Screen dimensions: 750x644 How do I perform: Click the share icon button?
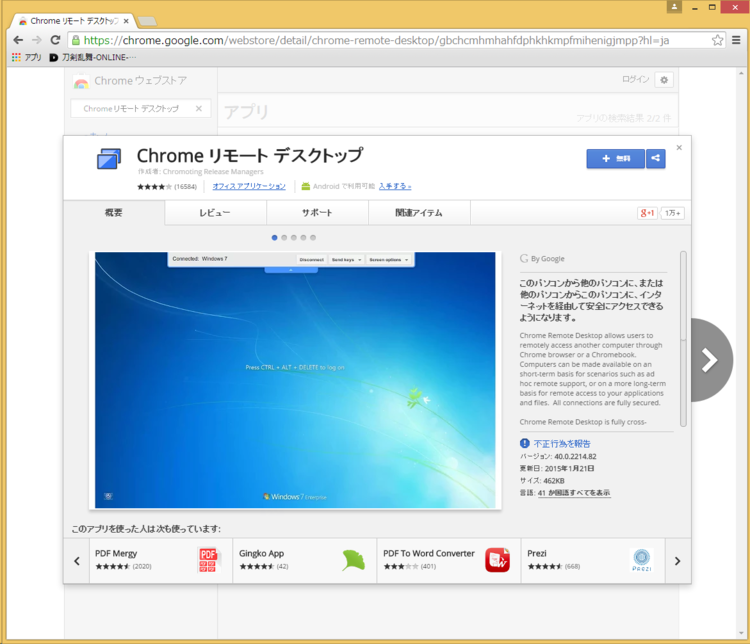click(x=655, y=158)
